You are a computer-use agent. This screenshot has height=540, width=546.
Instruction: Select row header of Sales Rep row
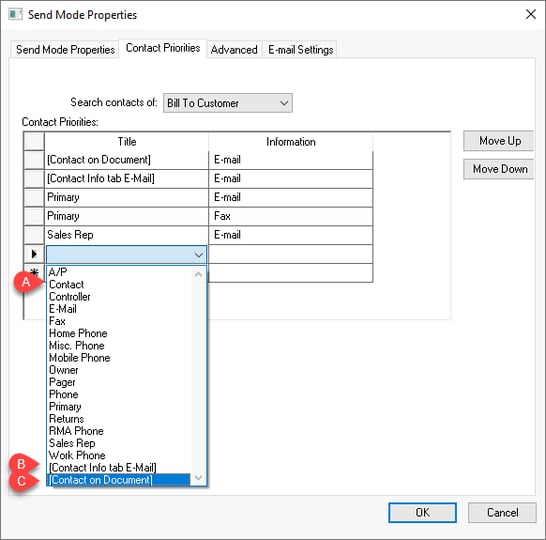click(x=34, y=235)
